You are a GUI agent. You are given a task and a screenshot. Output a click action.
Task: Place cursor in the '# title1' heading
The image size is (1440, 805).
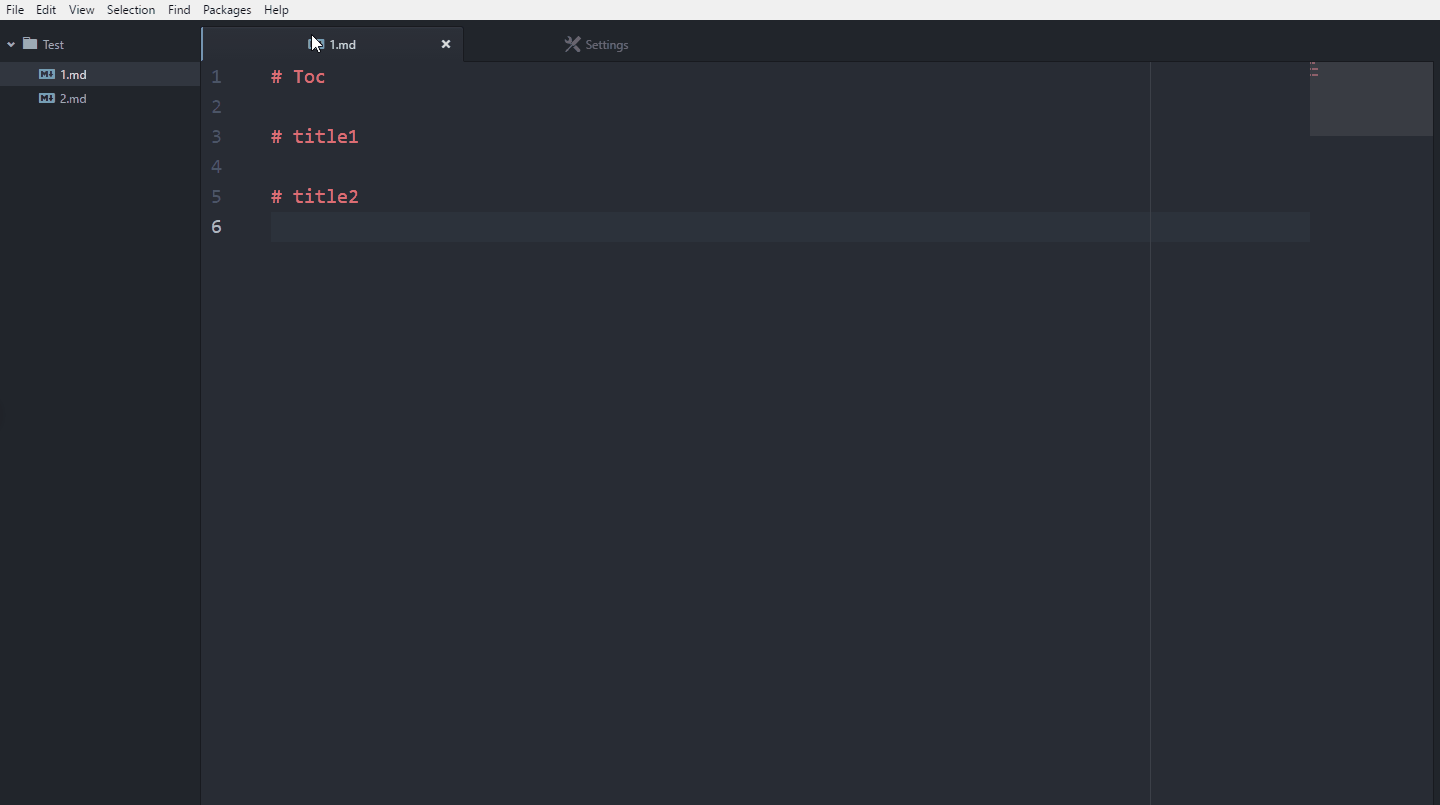pos(314,136)
